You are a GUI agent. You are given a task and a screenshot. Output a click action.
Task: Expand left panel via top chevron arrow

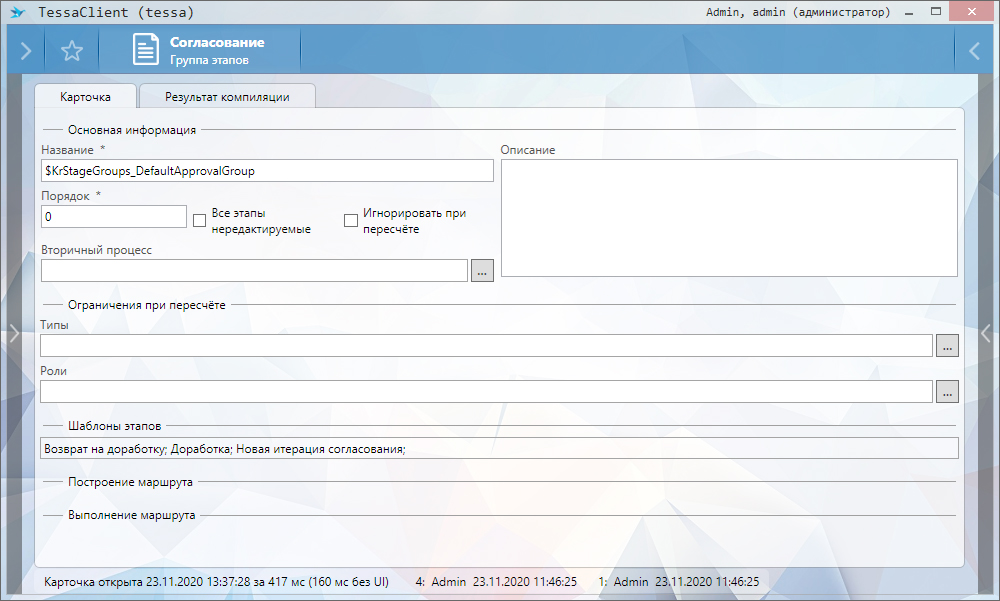coord(25,52)
